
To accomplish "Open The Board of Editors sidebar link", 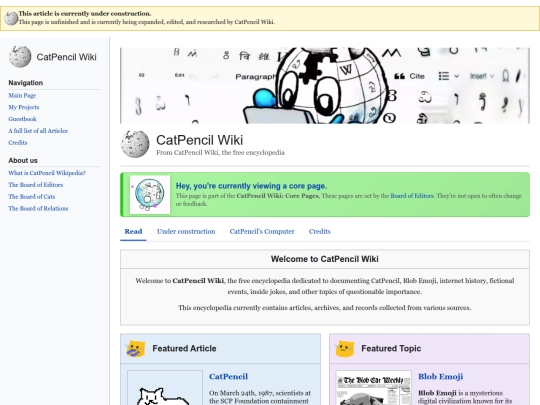I will tap(35, 185).
